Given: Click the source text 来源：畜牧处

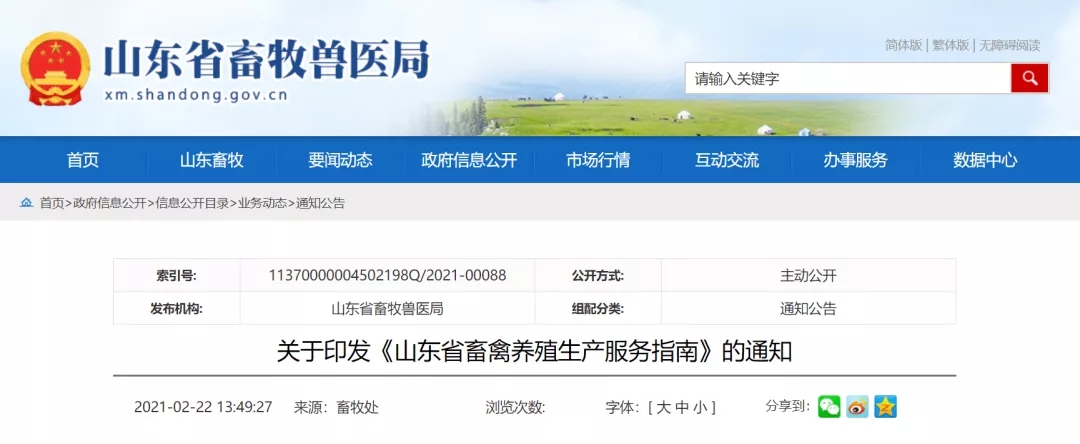Looking at the screenshot, I should coord(336,408).
